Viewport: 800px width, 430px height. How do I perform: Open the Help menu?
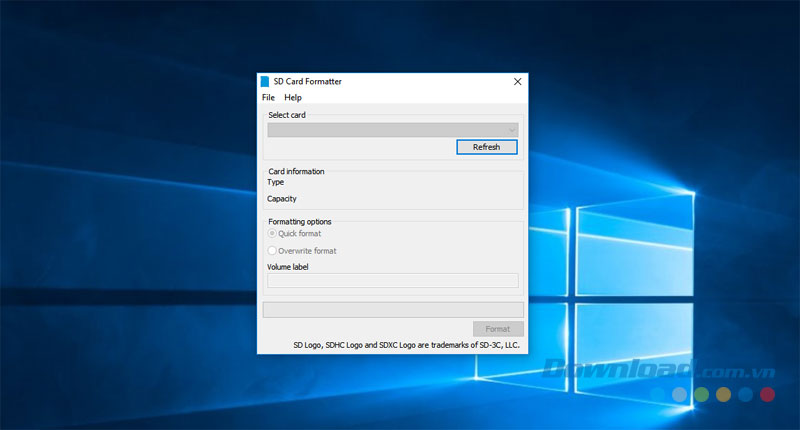[292, 98]
